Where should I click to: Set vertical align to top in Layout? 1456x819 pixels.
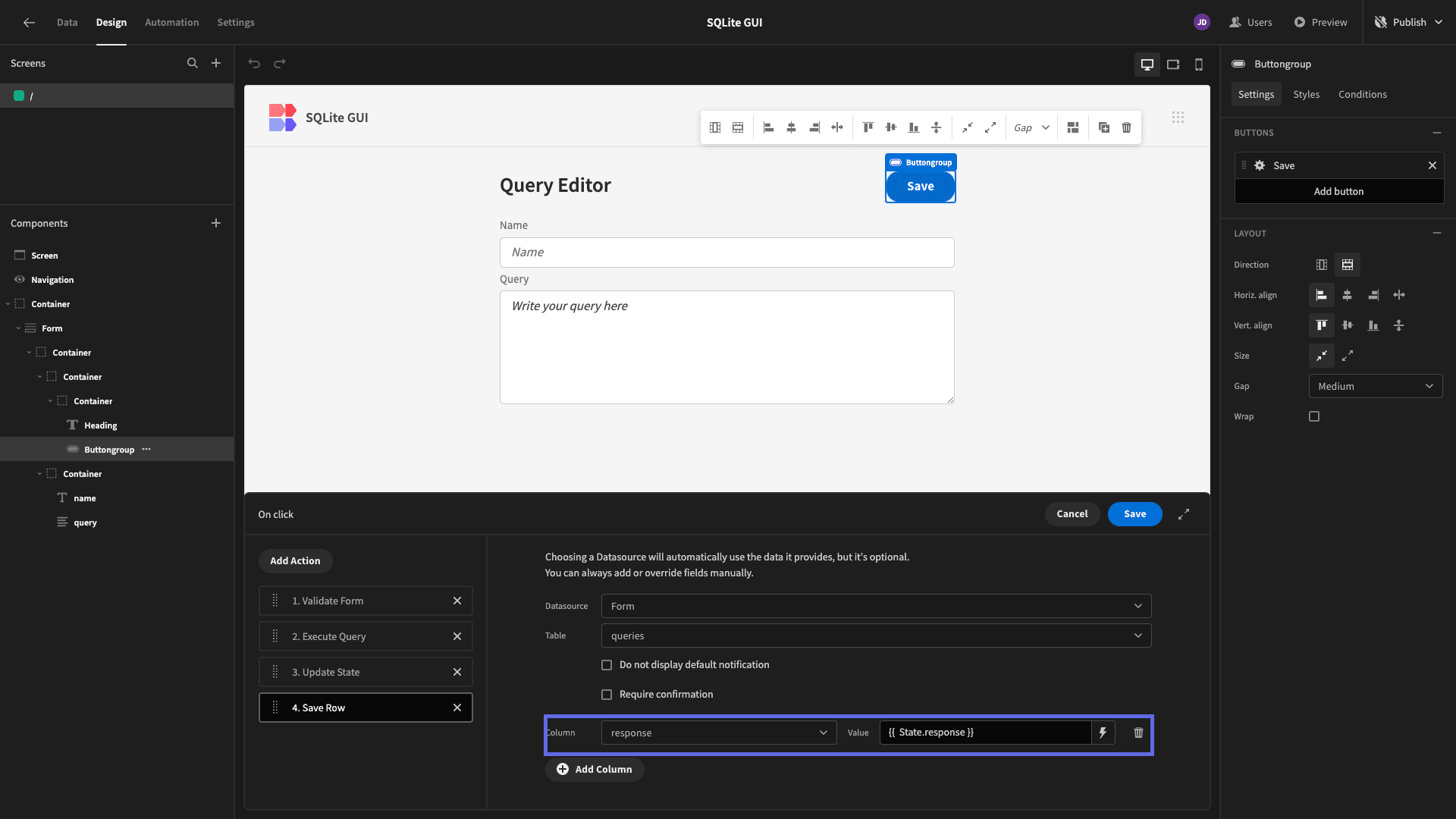(x=1322, y=325)
